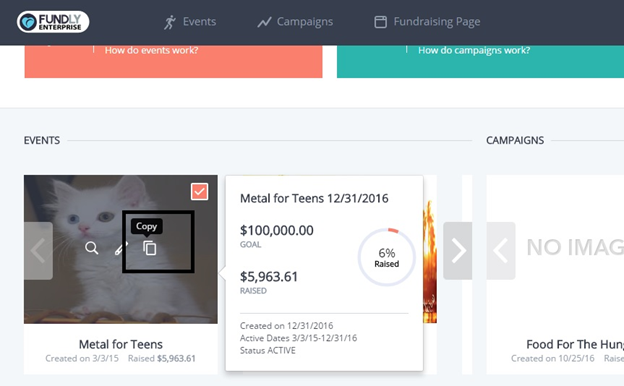
Task: Click the Fundly Enterprise logo
Action: [x=53, y=22]
